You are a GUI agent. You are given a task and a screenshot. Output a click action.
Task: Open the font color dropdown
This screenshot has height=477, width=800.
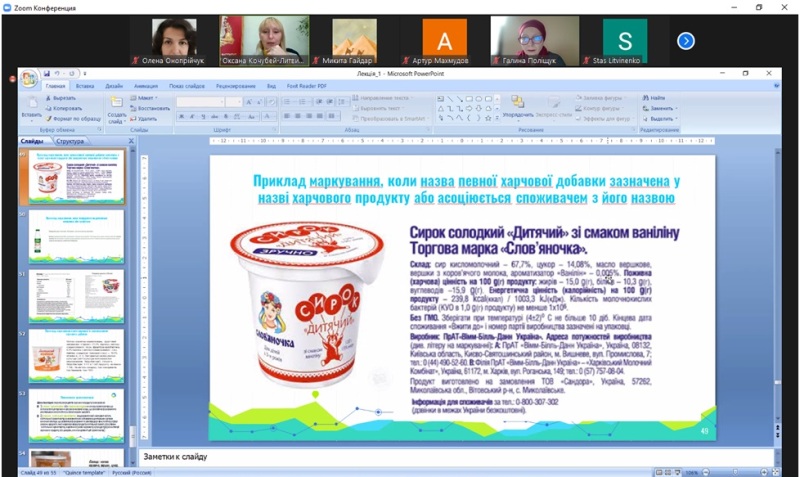268,116
